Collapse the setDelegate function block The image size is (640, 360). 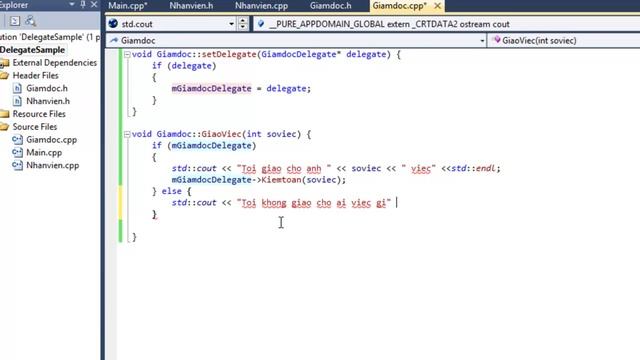[x=127, y=54]
